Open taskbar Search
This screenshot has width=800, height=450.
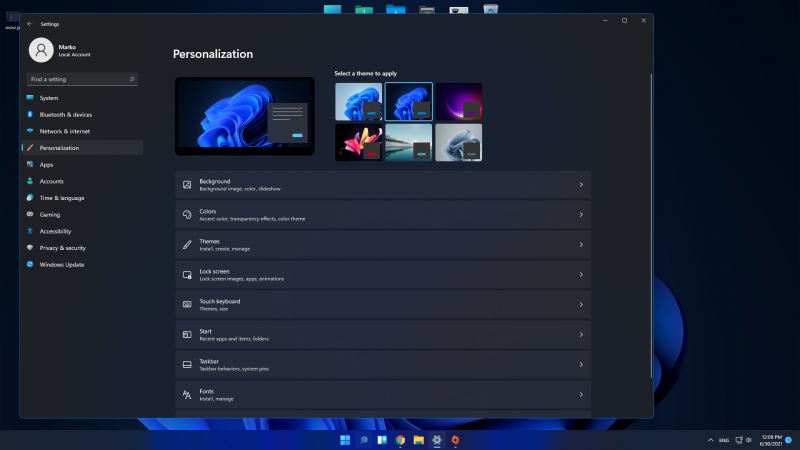(x=364, y=440)
